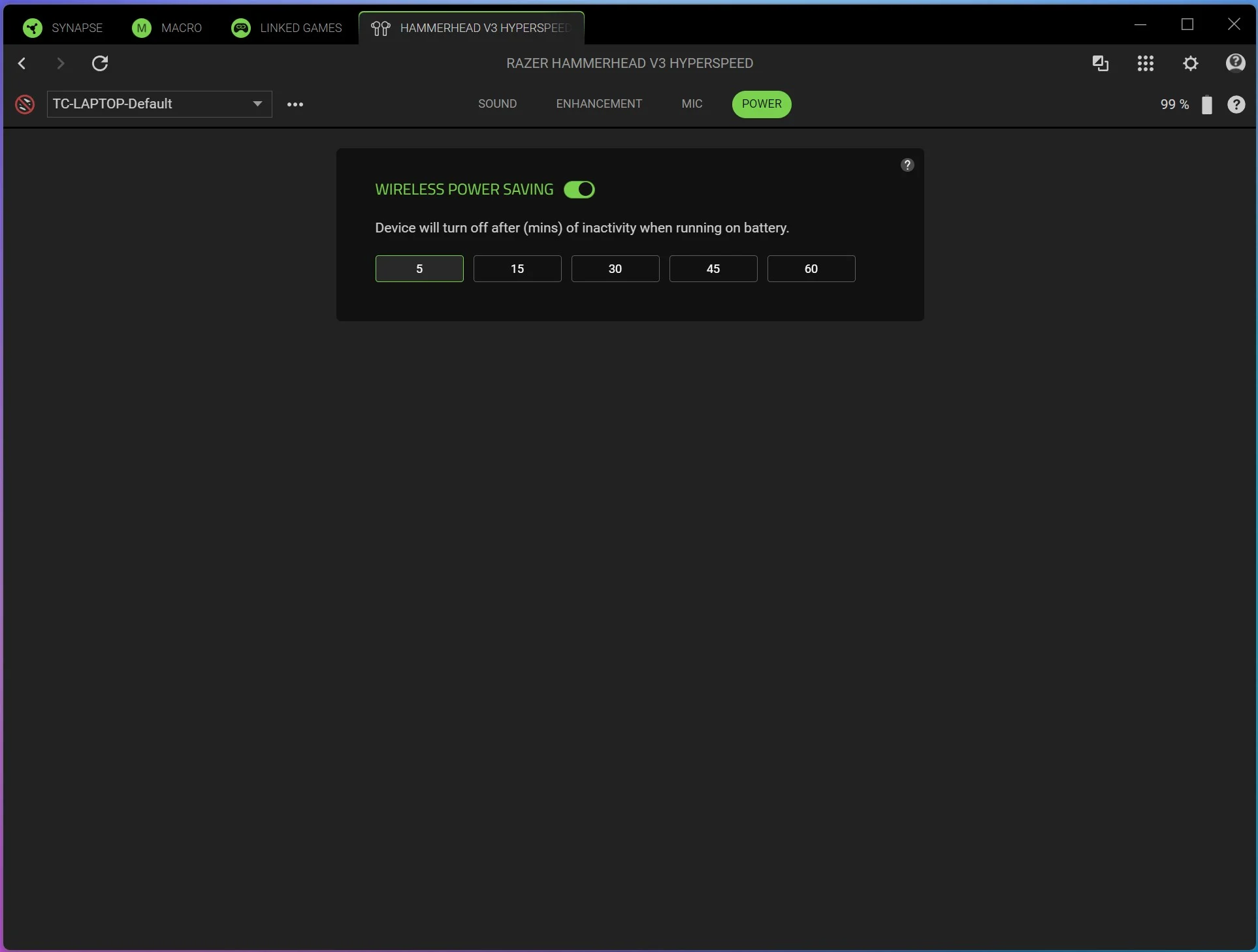Click the help icon beside battery
The width and height of the screenshot is (1258, 952).
pos(1236,104)
